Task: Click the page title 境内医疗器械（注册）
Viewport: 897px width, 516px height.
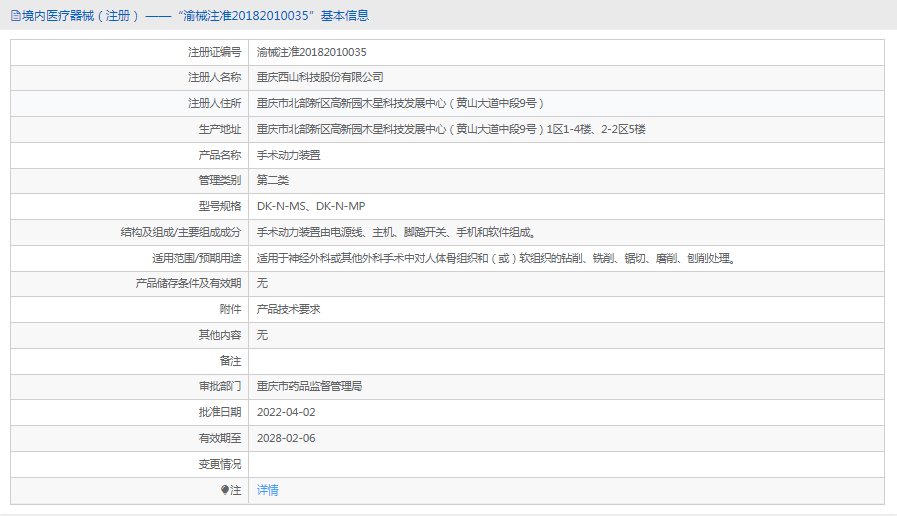Action: click(80, 16)
